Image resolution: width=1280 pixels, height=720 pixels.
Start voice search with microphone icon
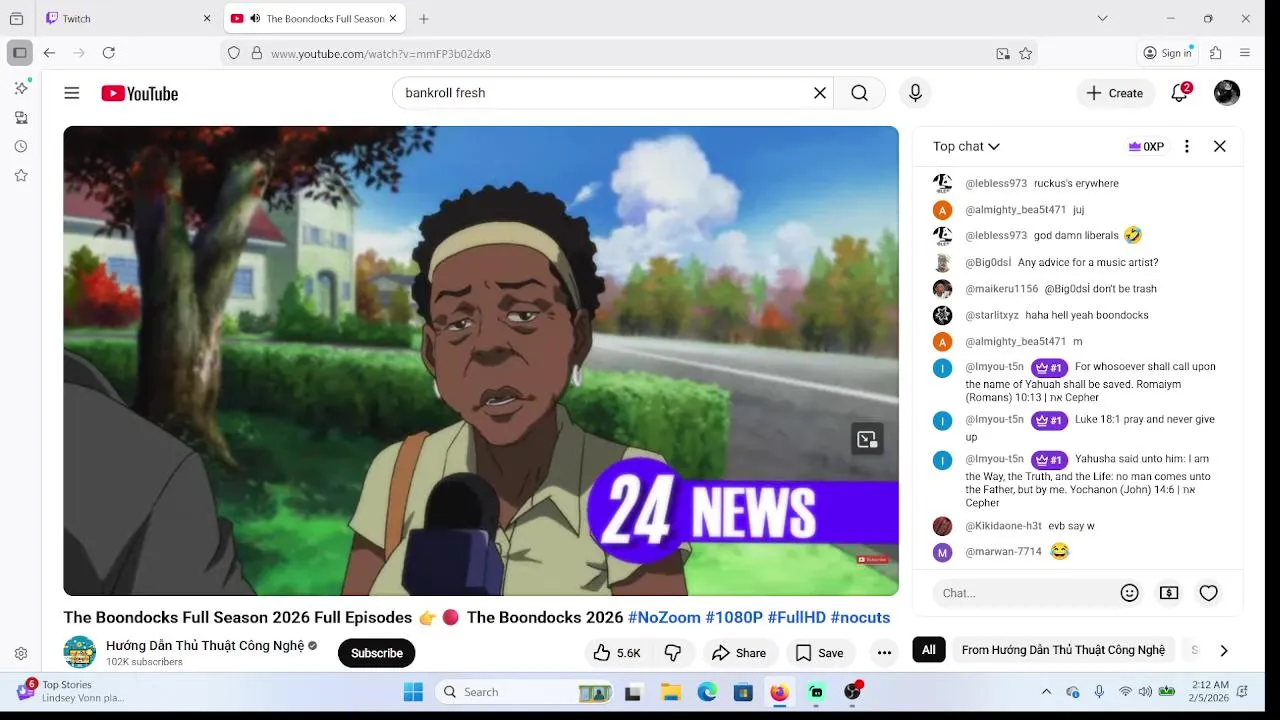pyautogui.click(x=915, y=93)
